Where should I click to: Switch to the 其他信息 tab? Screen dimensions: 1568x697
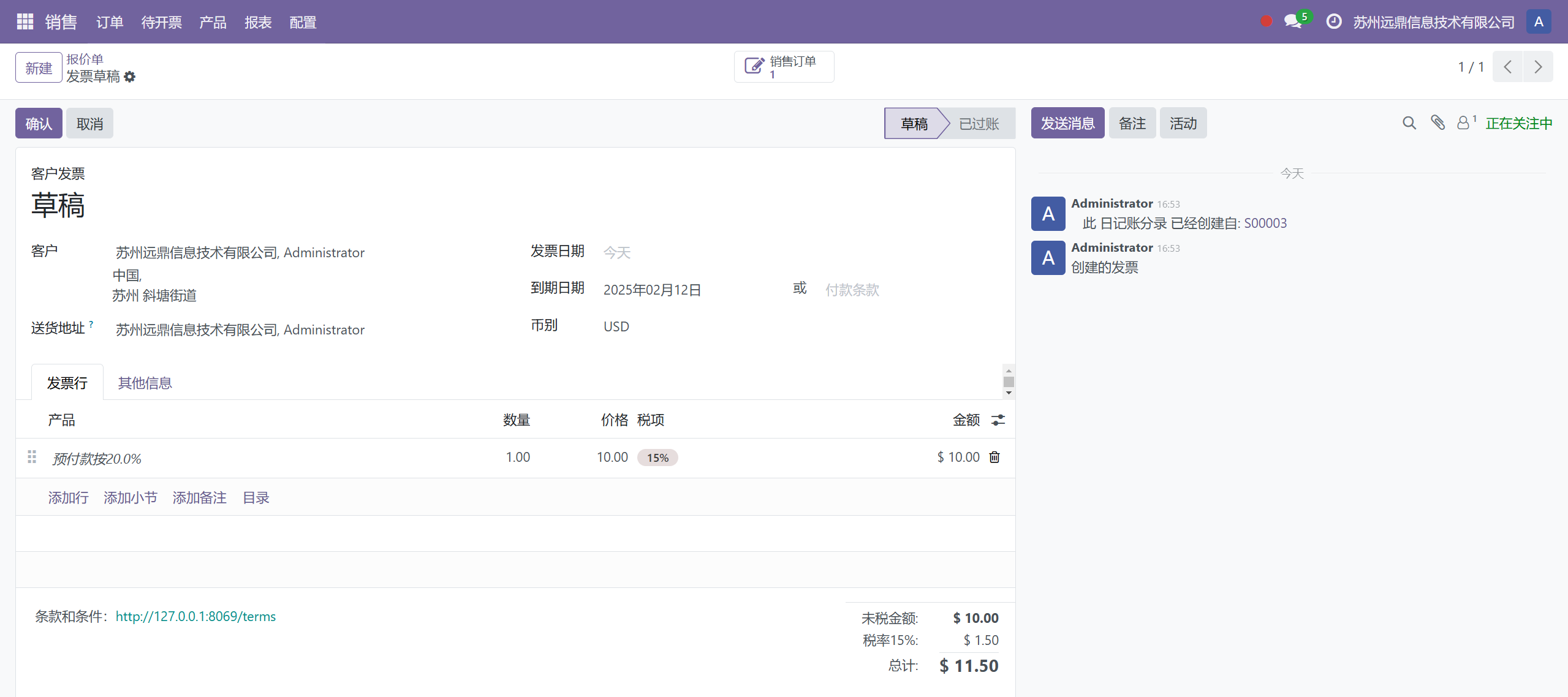tap(145, 383)
